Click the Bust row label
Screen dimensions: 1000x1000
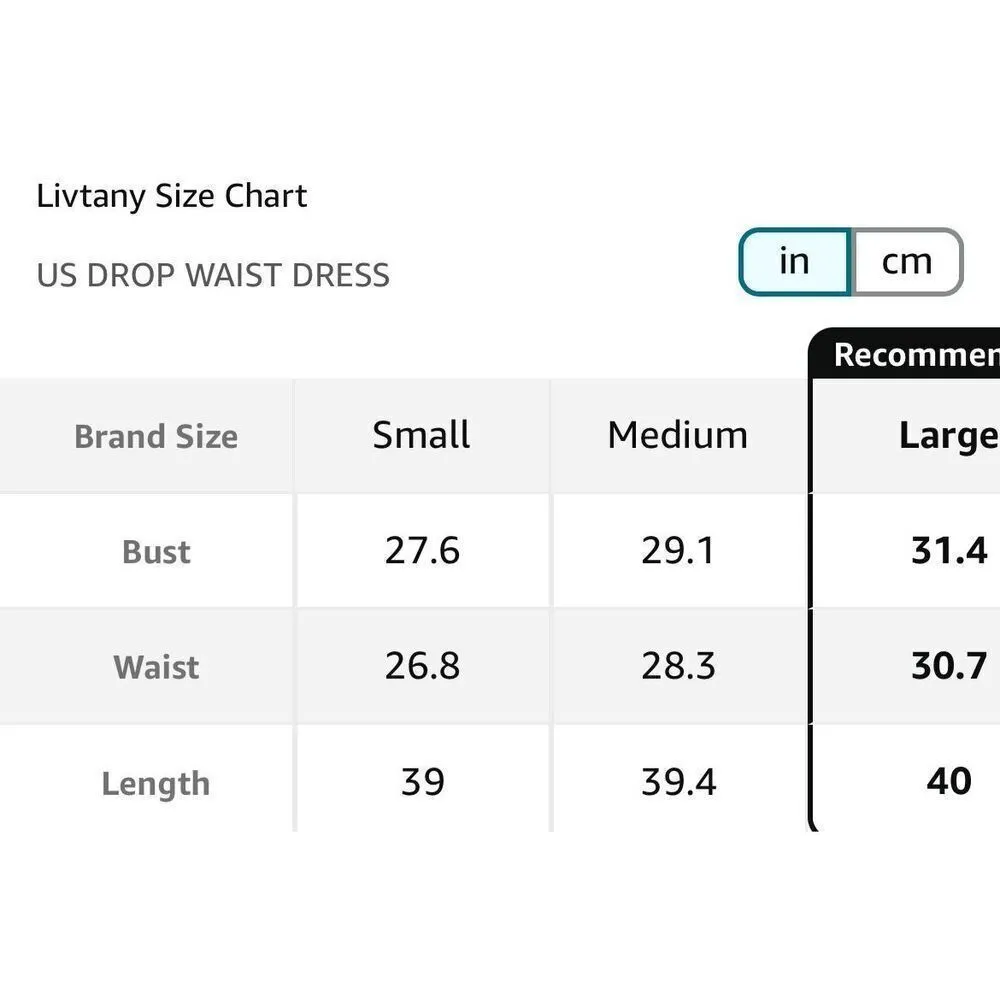[x=156, y=552]
